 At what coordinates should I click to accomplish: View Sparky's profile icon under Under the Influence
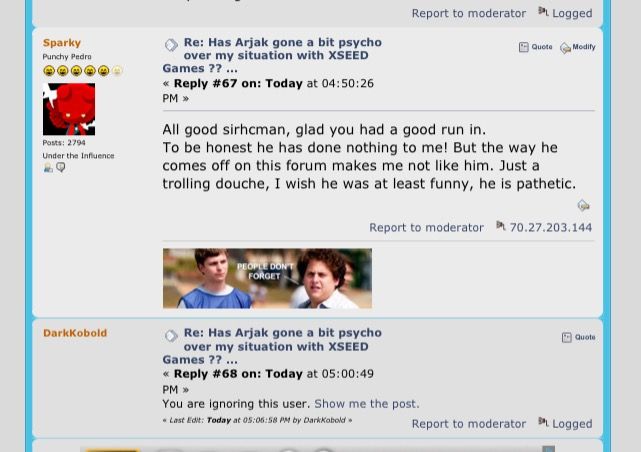(x=48, y=168)
